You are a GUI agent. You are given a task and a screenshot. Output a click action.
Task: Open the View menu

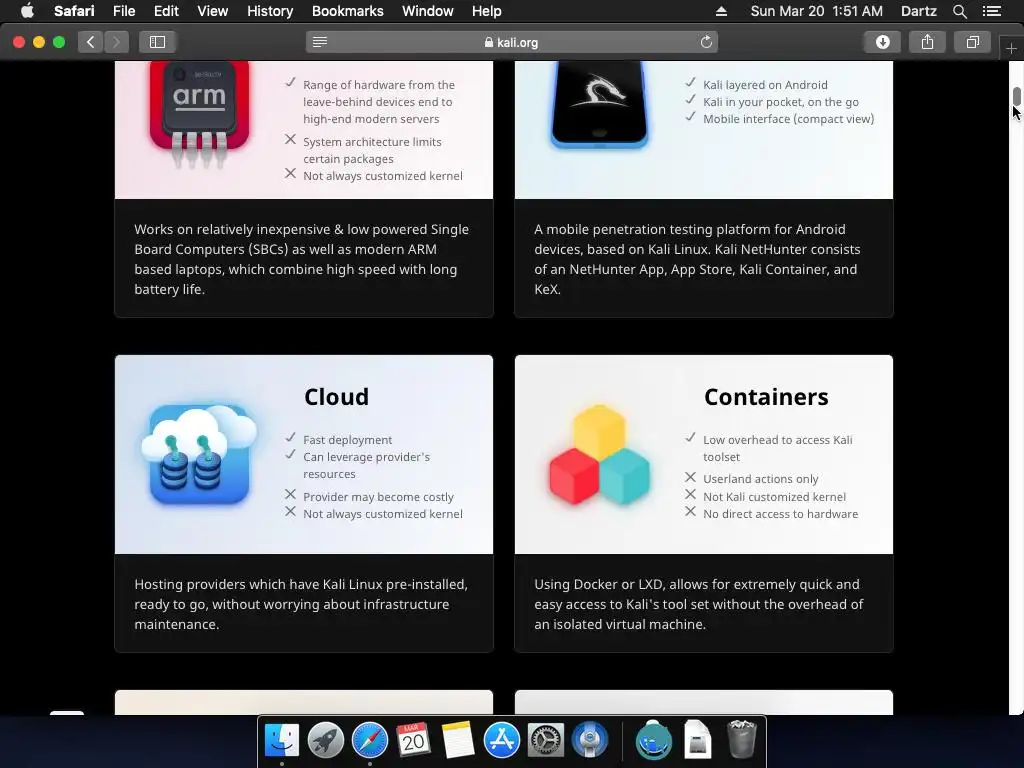click(x=213, y=11)
